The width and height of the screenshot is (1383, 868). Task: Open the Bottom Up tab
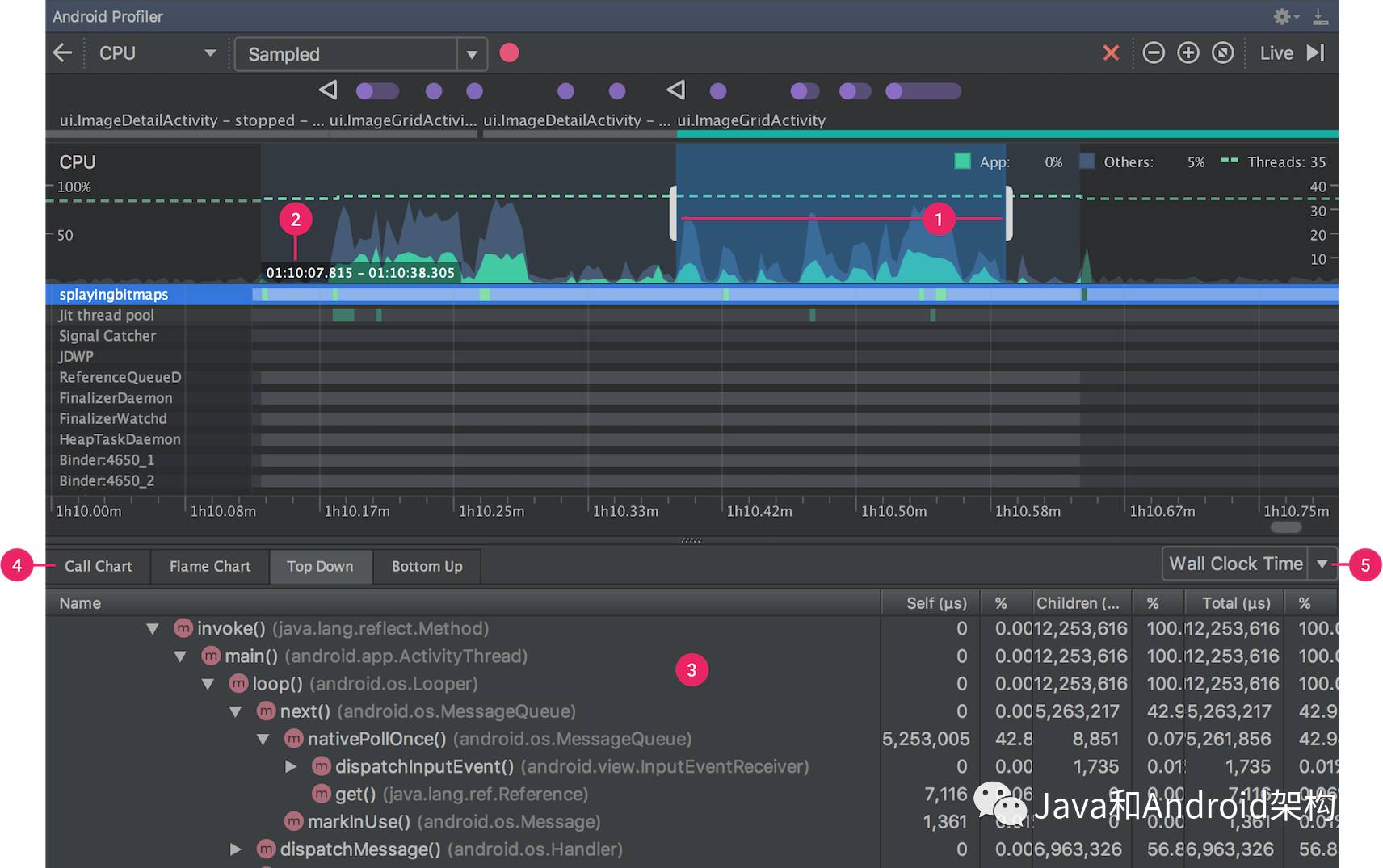(427, 566)
